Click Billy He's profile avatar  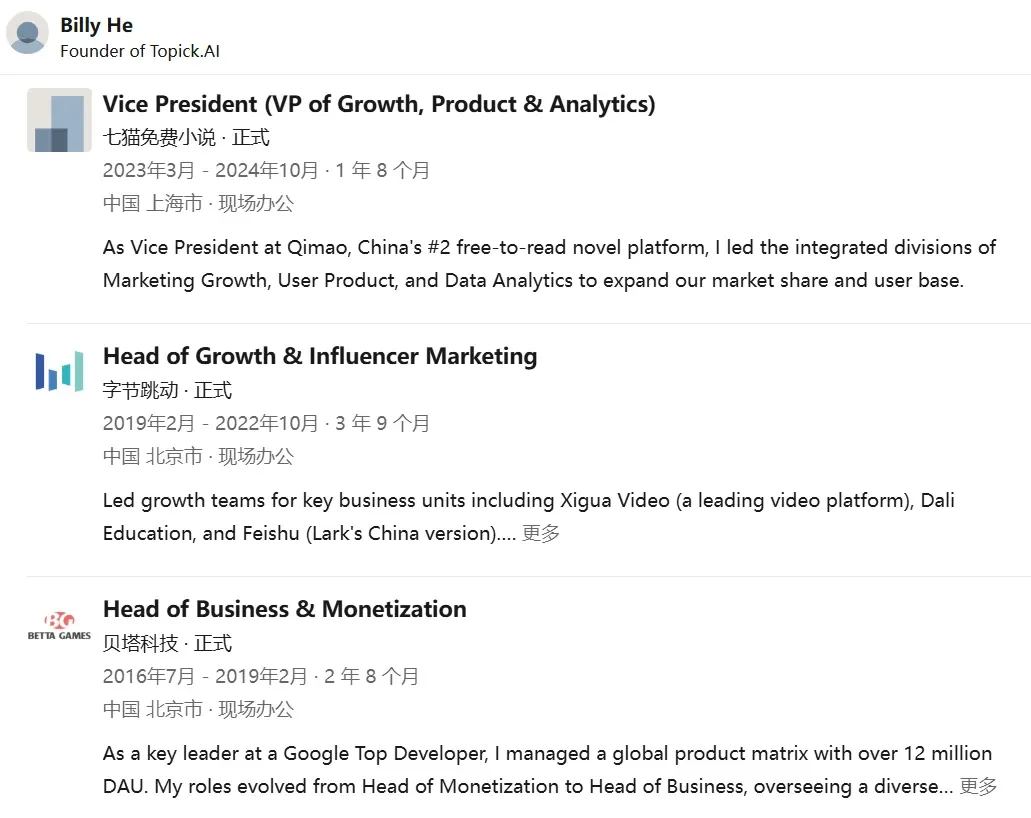pos(28,33)
